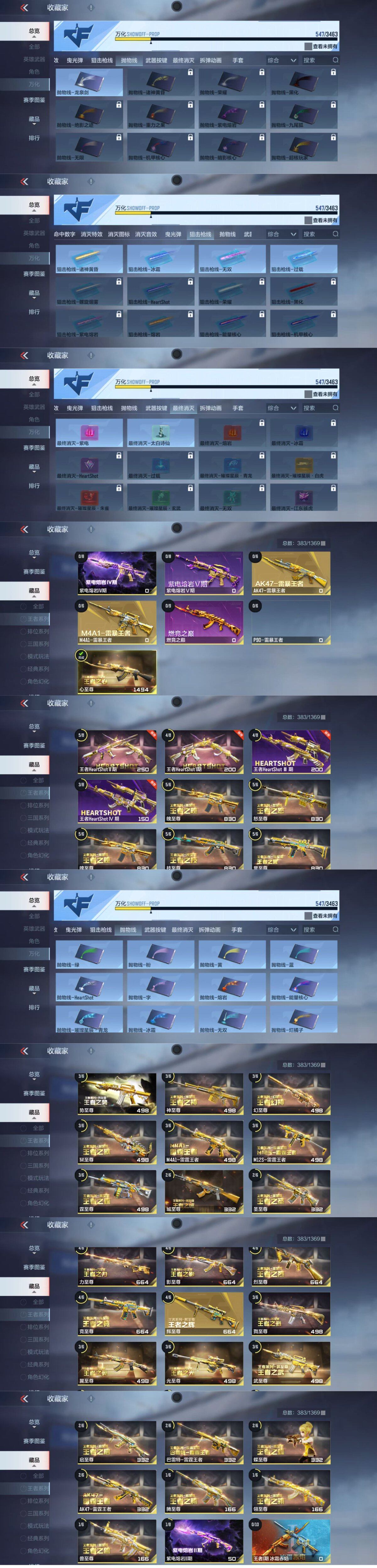Screen dimensions: 377x1568
Task: Open the 综合 sort dropdown above 最终消灭-冰霜
Action: (x=282, y=409)
